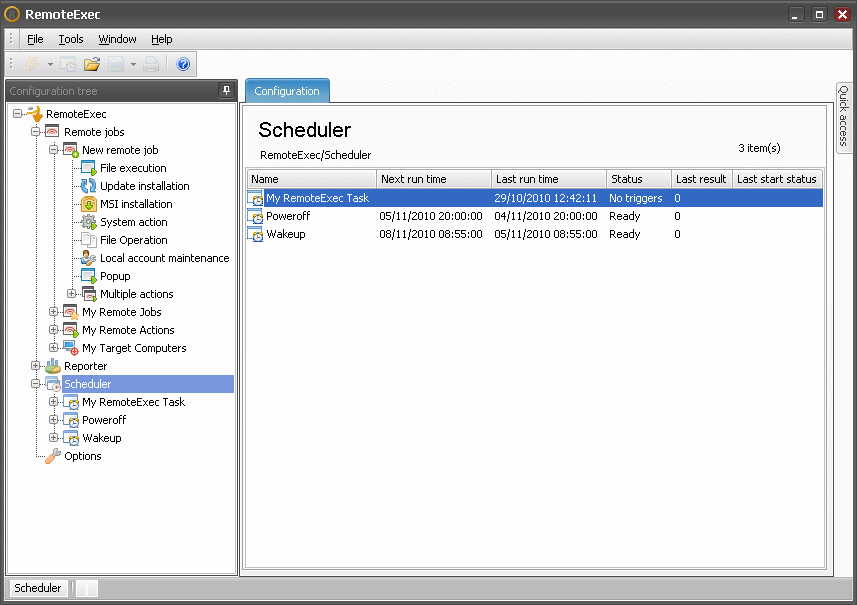Click the Wakeup task icon in the list

coord(255,234)
